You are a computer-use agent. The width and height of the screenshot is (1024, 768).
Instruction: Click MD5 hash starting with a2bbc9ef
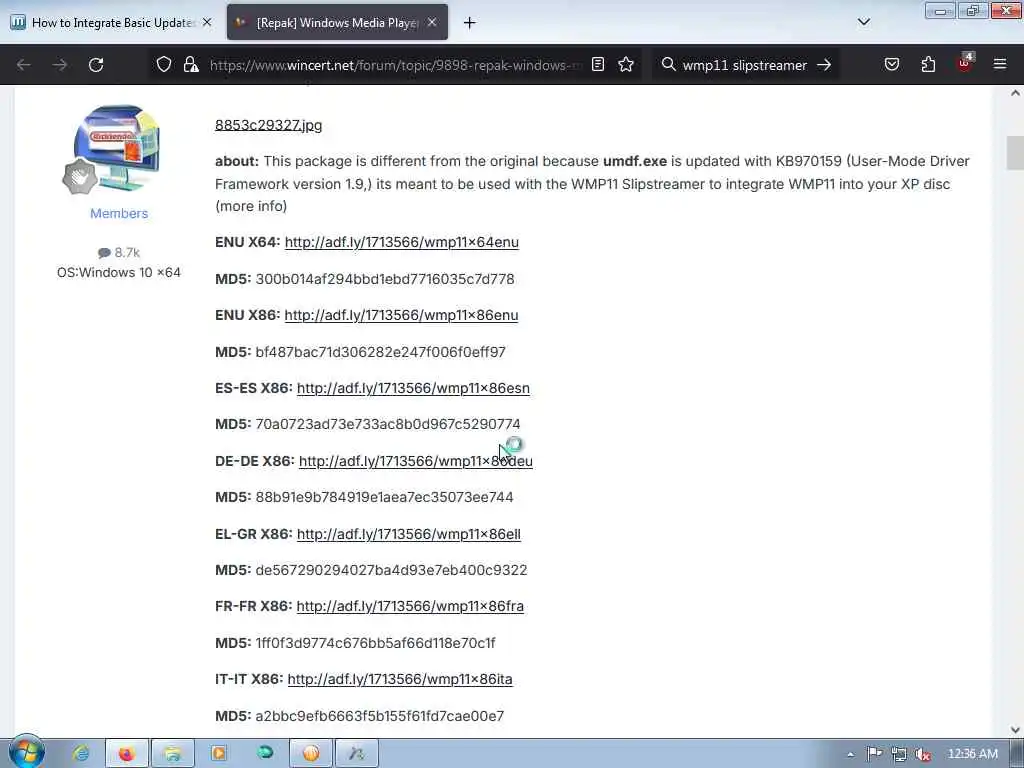click(x=379, y=716)
